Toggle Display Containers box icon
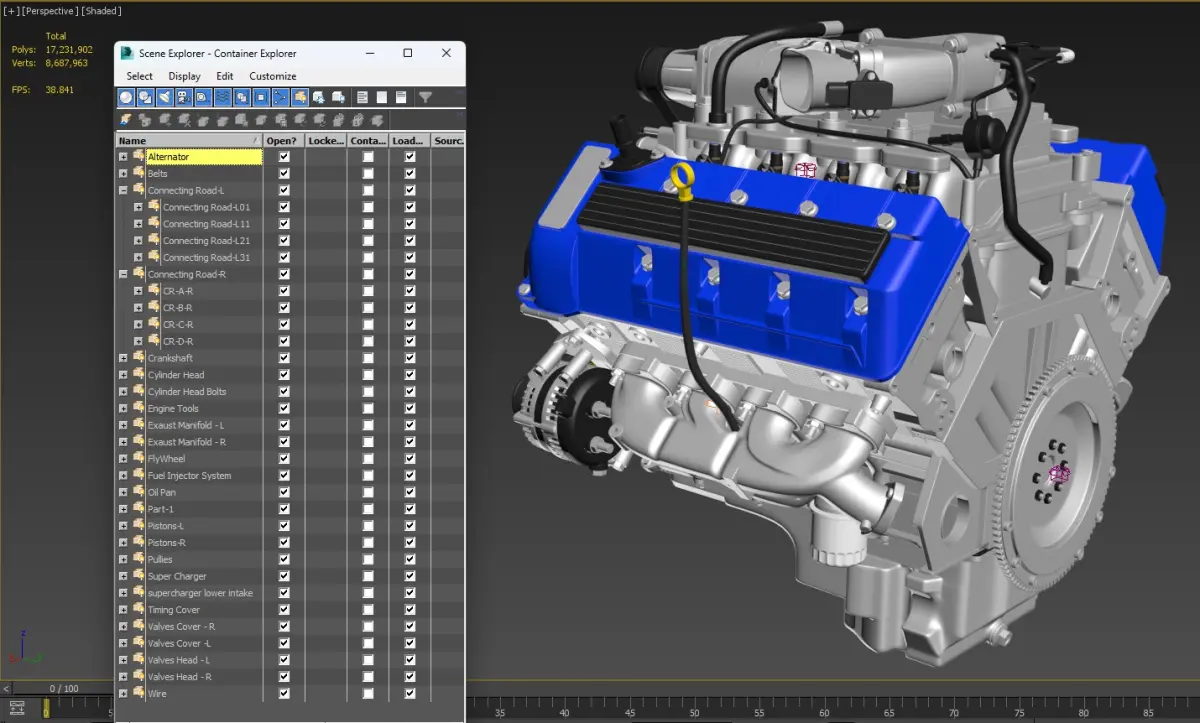 299,97
